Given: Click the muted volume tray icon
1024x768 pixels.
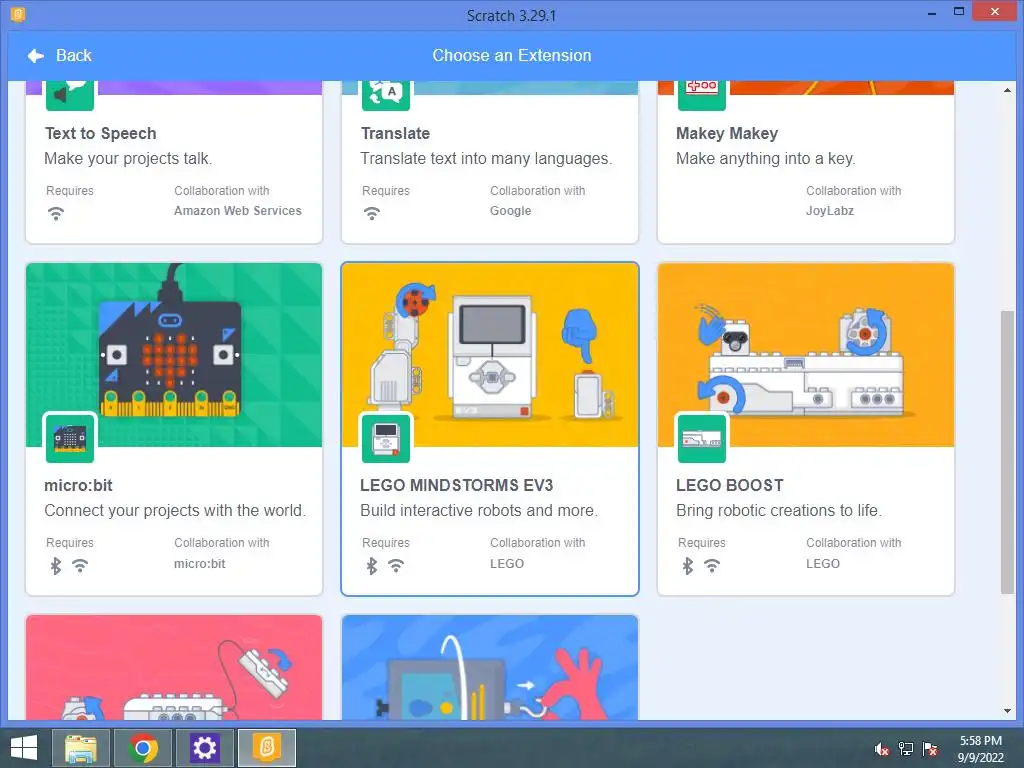Looking at the screenshot, I should pos(882,749).
